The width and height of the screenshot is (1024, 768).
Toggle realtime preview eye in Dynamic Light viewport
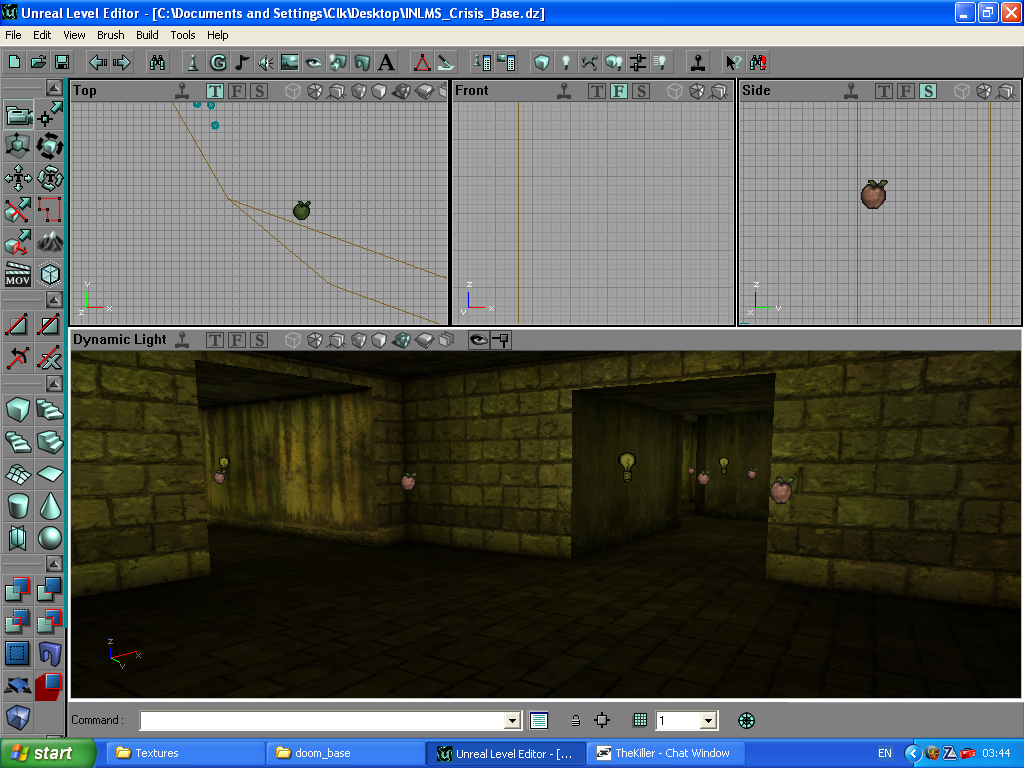[x=478, y=340]
